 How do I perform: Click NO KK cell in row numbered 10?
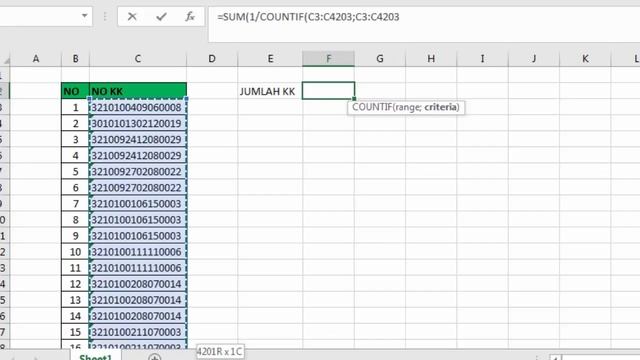[138, 252]
